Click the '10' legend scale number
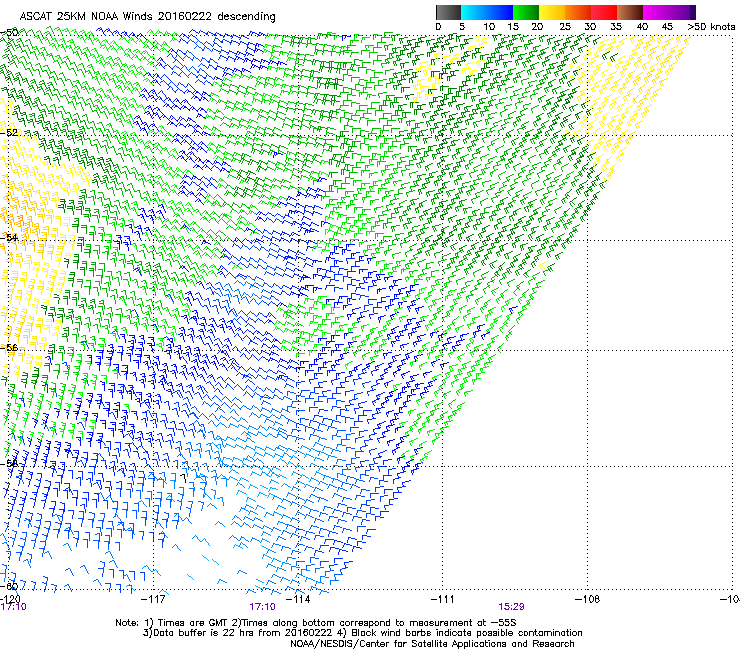This screenshot has width=740, height=650. 489,27
